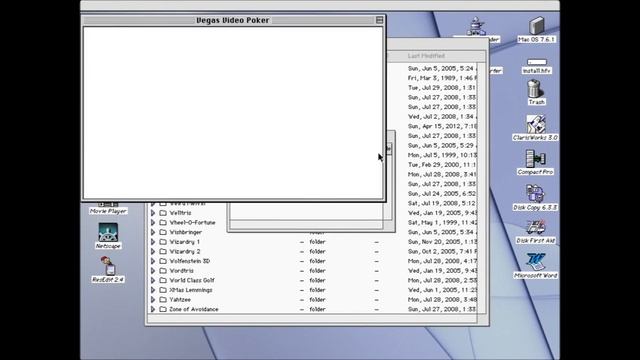This screenshot has height=360, width=640.
Task: Click the date Fri, Mar 3, 1989
Action: pos(442,78)
